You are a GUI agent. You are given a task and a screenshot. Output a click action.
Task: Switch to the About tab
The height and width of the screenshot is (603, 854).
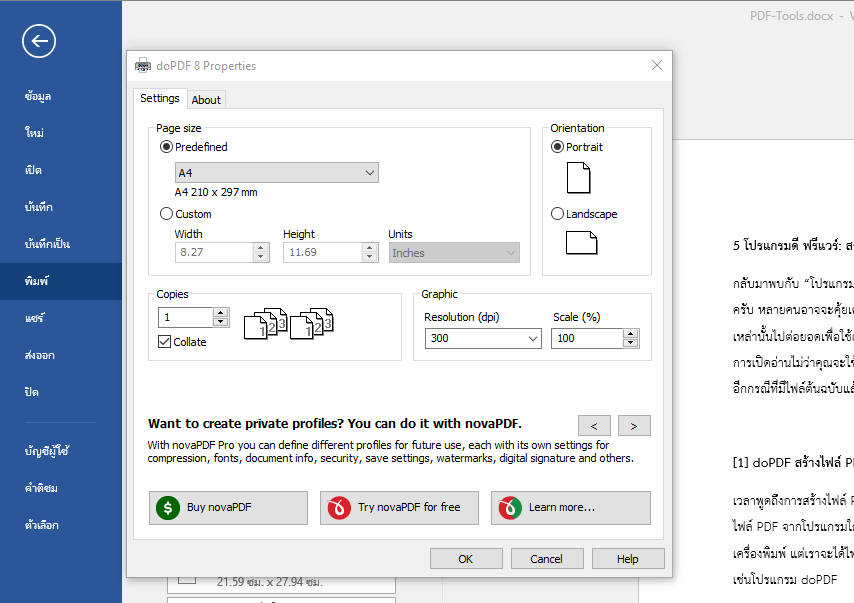206,100
